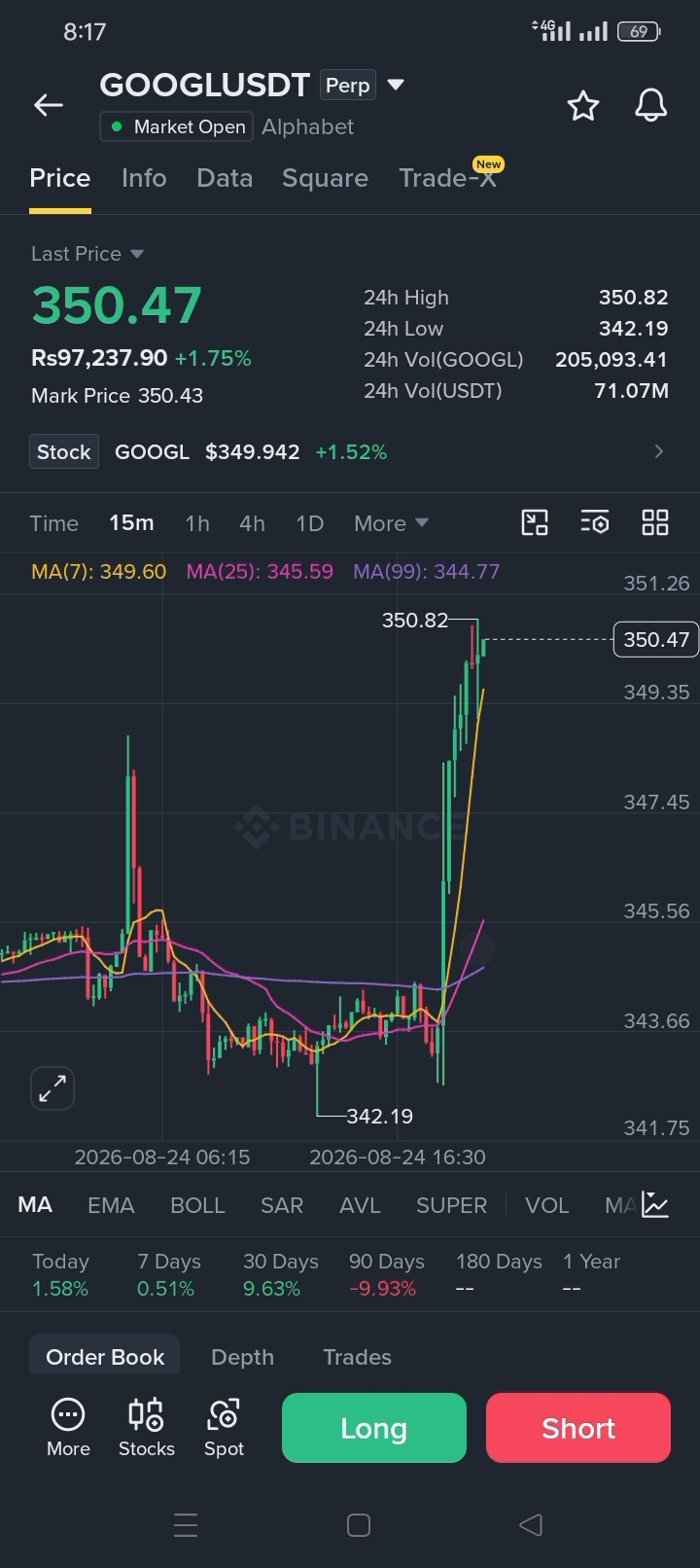Tap the 30 Days 9.63% performance

click(x=281, y=1274)
